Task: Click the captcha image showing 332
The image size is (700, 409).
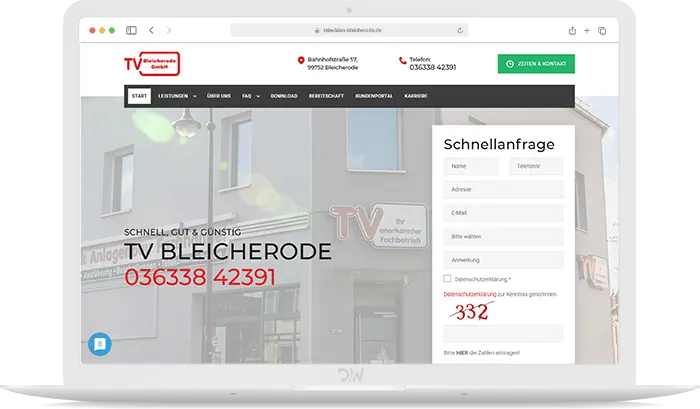Action: click(x=471, y=311)
